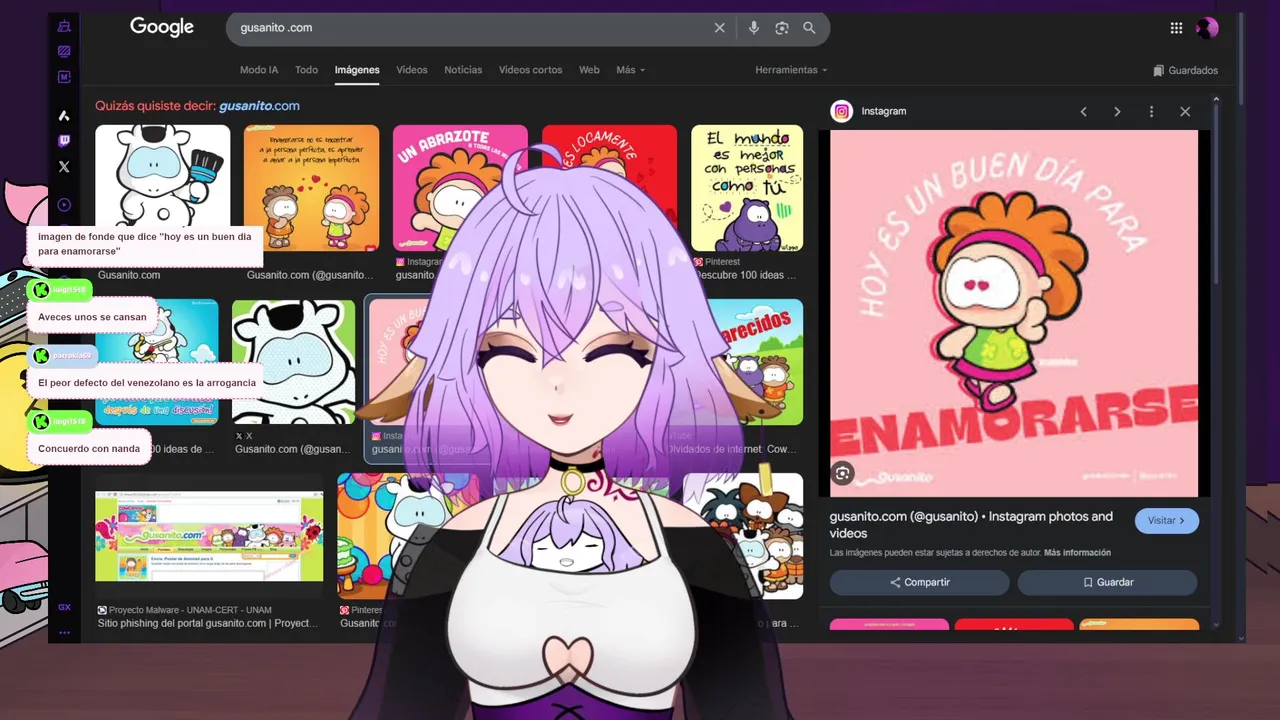The width and height of the screenshot is (1280, 720).
Task: Open the Google apps grid
Action: (1176, 28)
